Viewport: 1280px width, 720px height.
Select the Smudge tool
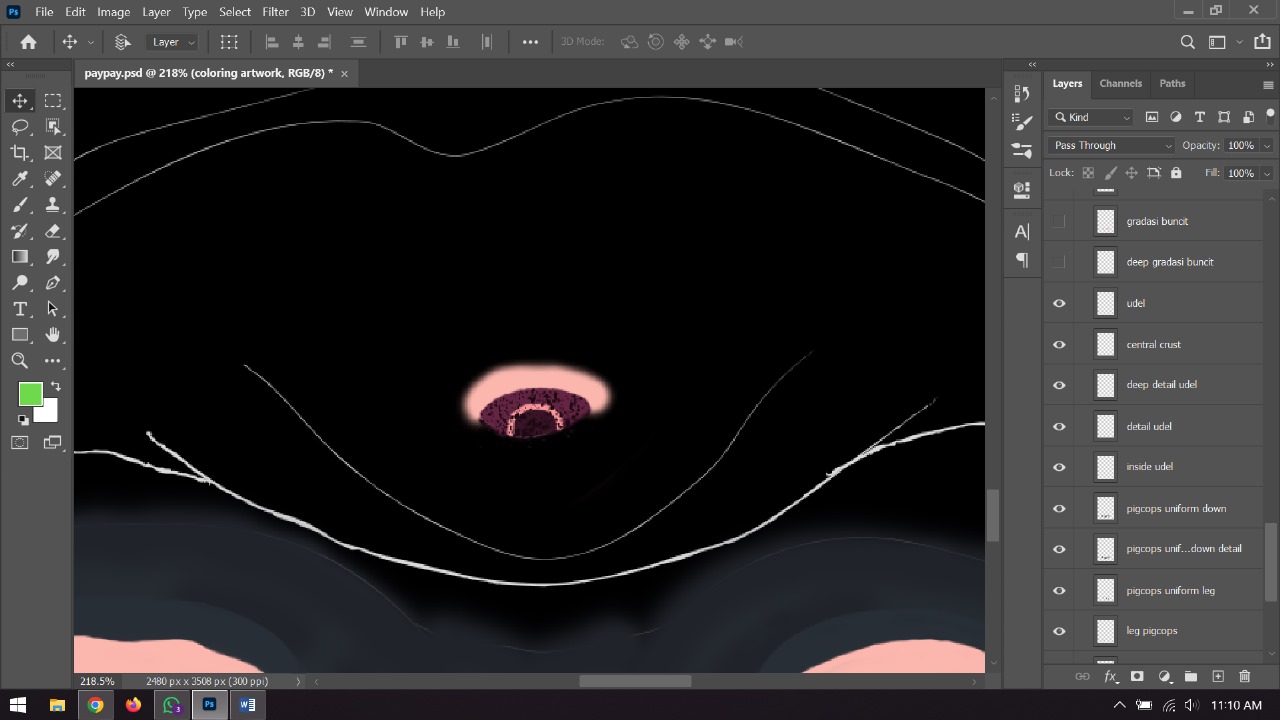(53, 257)
